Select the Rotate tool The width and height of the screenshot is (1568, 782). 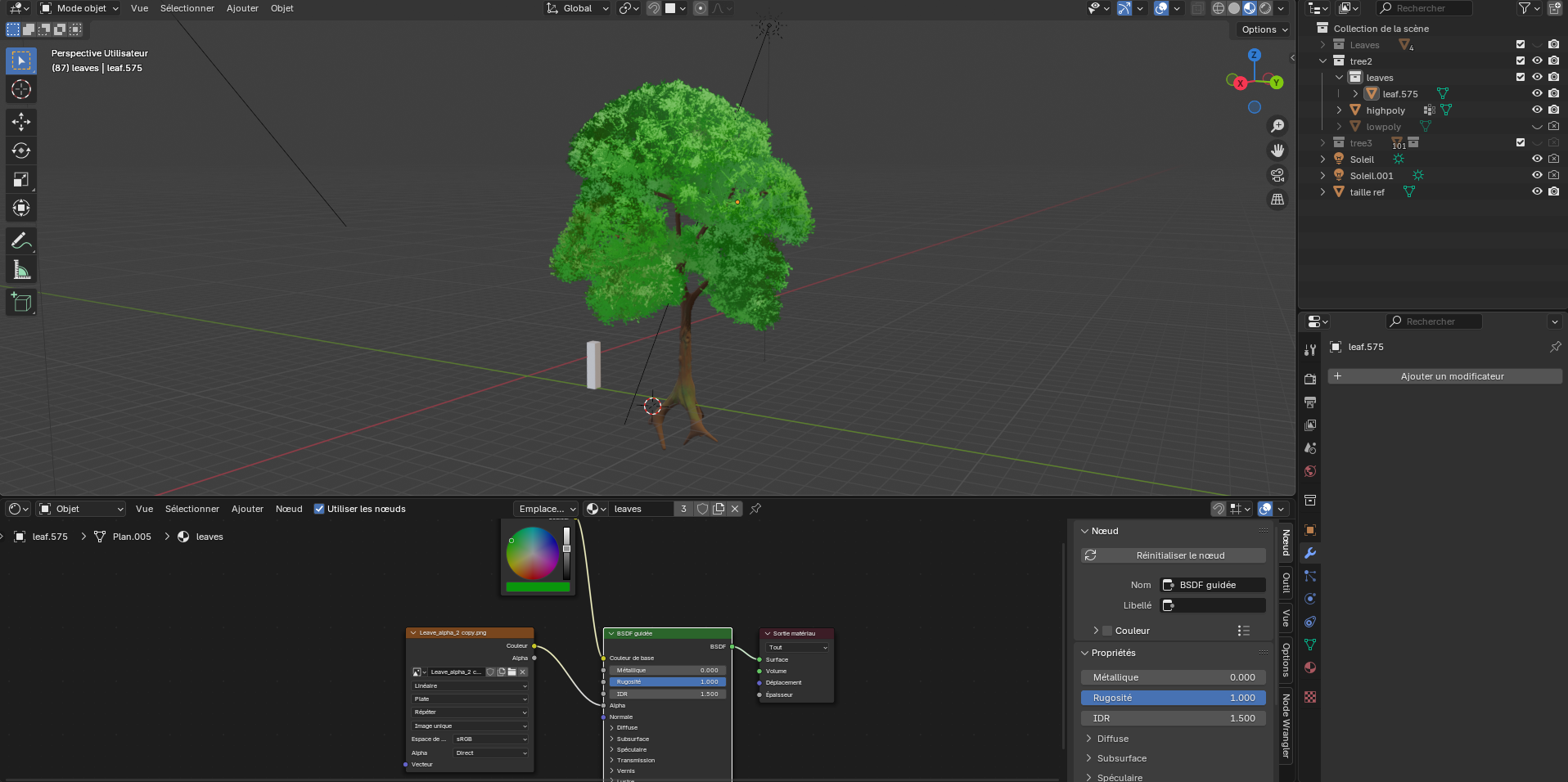coord(21,151)
